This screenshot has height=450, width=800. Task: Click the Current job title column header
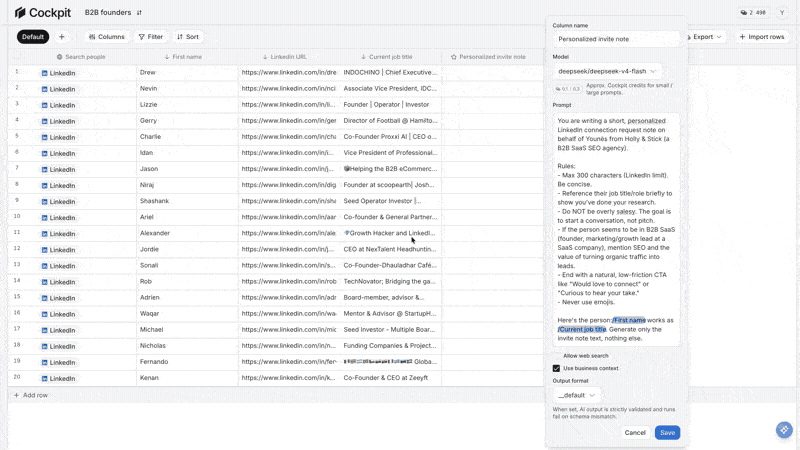pos(386,57)
